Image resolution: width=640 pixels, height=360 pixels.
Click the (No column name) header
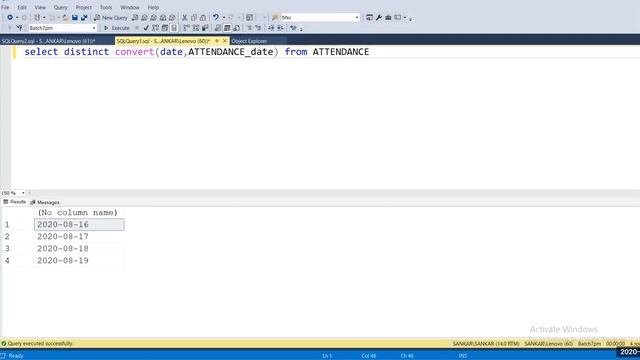[x=78, y=213]
